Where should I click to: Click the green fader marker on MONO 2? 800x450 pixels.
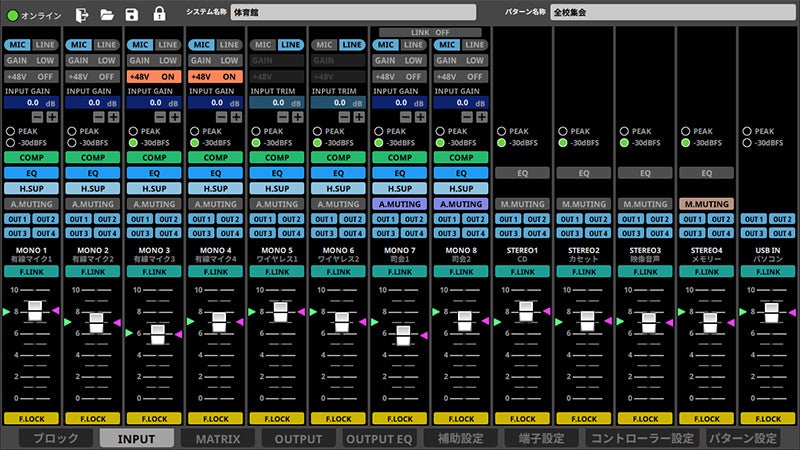(67, 322)
